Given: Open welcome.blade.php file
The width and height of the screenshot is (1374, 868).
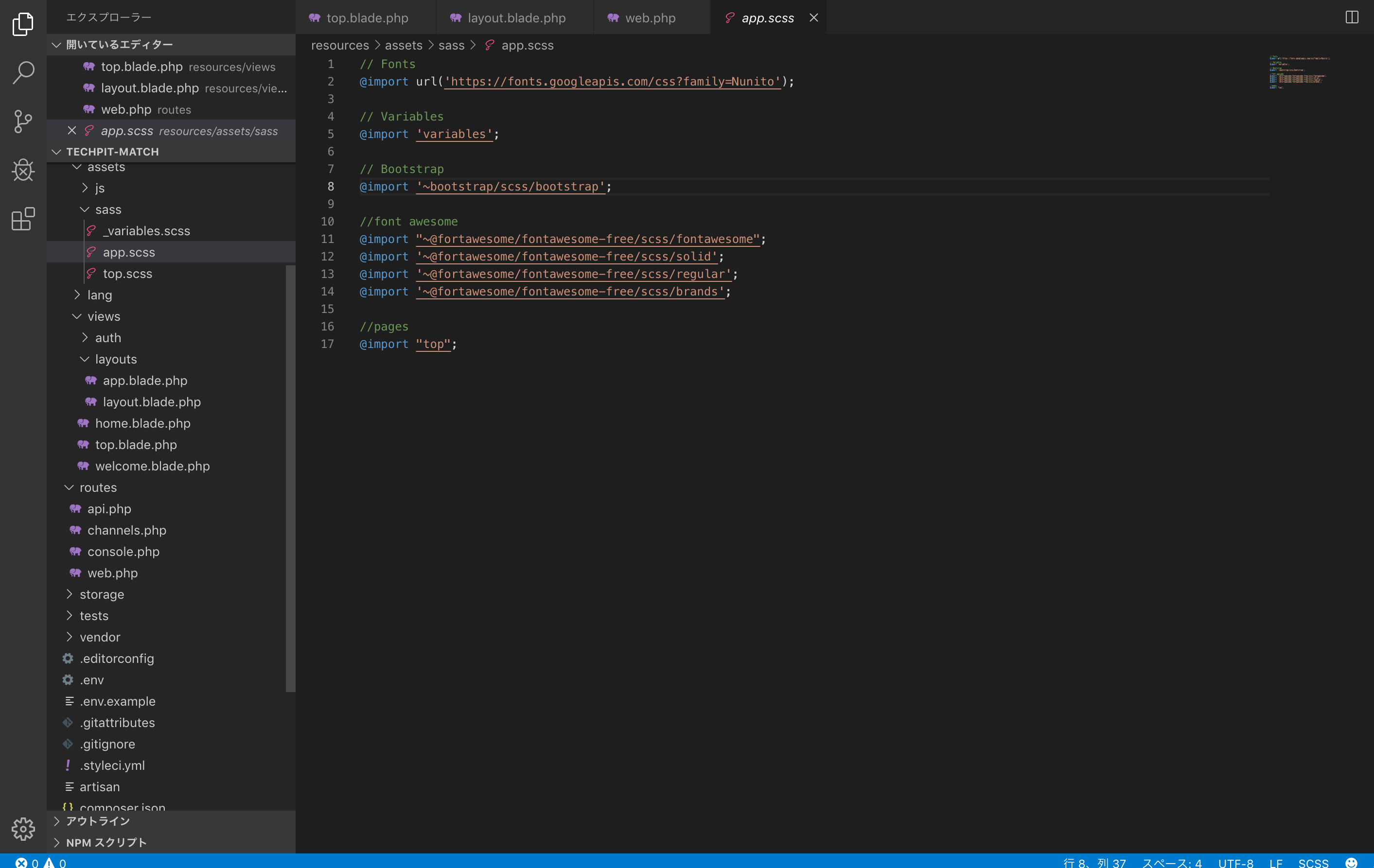Looking at the screenshot, I should [x=171, y=466].
